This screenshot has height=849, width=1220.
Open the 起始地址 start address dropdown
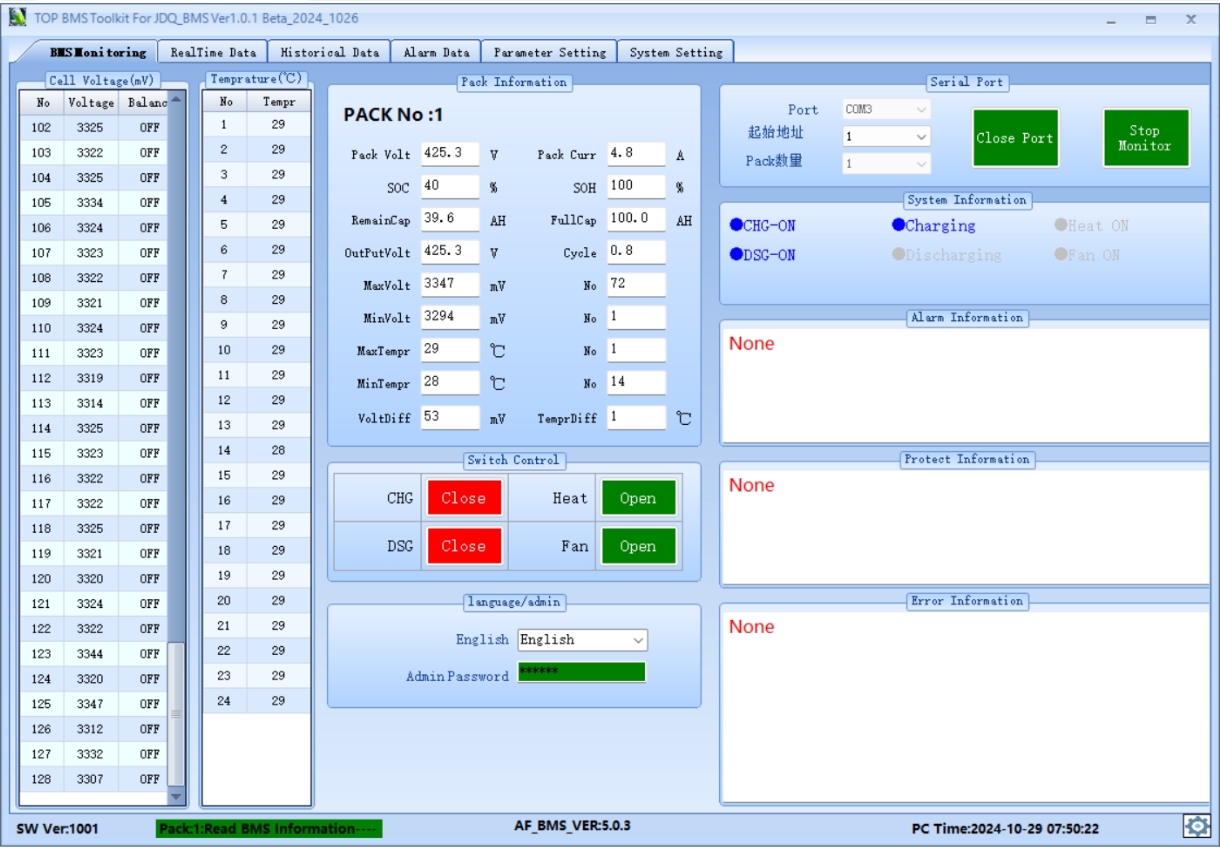pos(886,136)
